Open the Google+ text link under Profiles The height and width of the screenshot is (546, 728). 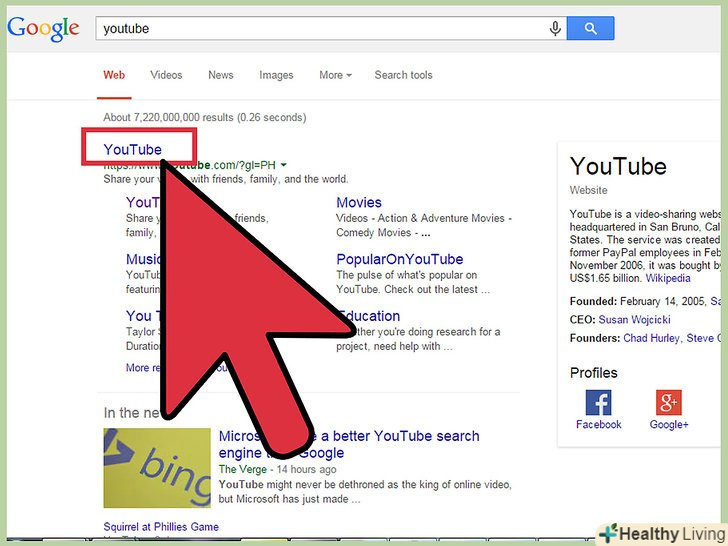669,424
